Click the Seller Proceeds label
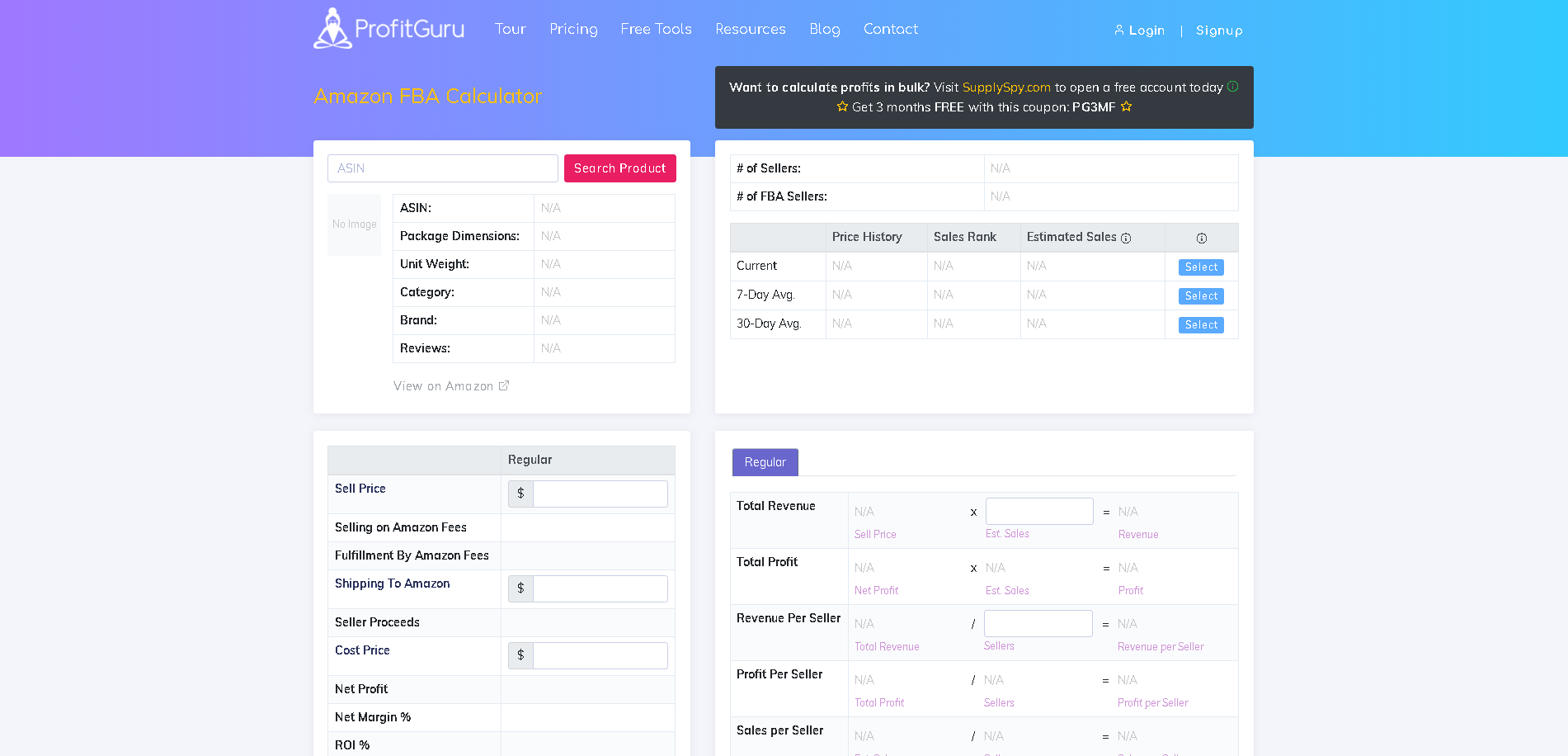The width and height of the screenshot is (1568, 756). tap(377, 622)
